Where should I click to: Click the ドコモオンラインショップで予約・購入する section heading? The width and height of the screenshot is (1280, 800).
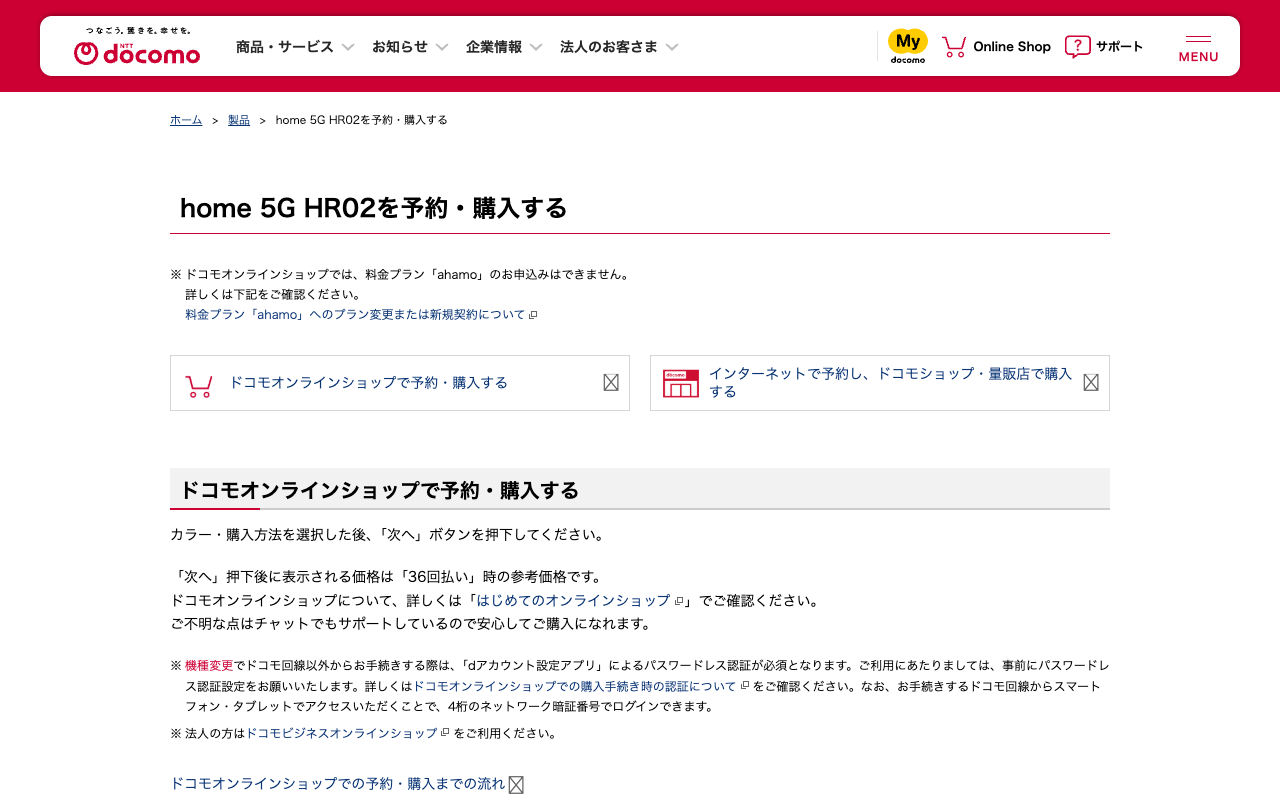(x=379, y=490)
